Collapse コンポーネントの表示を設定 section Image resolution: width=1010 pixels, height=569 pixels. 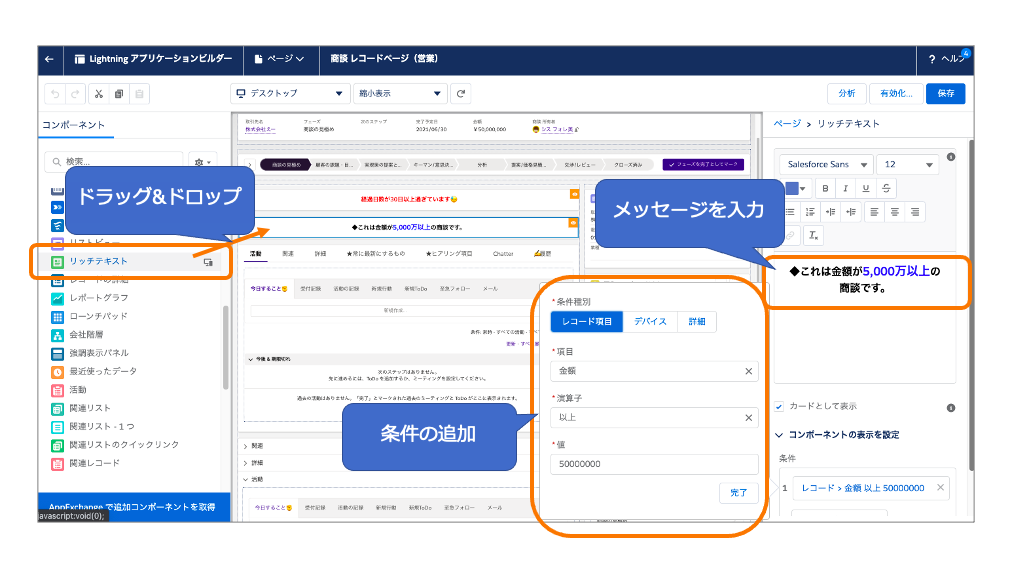tap(837, 435)
